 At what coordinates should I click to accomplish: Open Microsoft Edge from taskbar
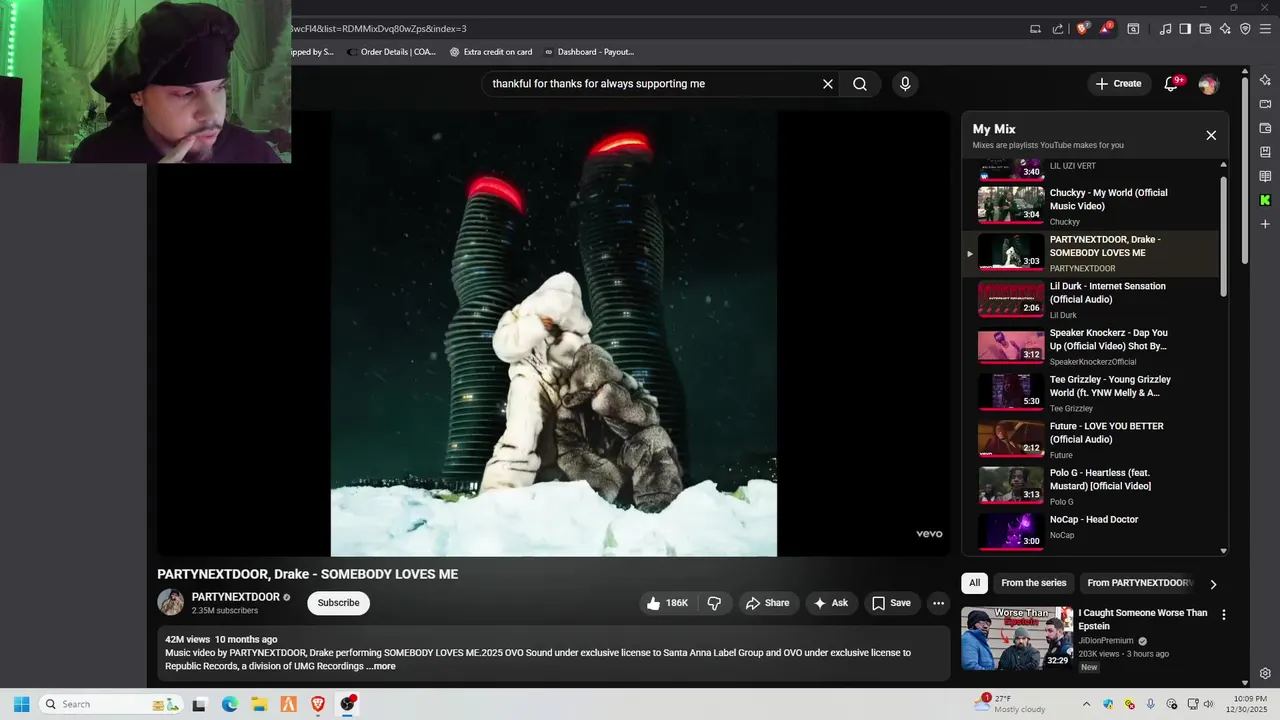pos(229,704)
